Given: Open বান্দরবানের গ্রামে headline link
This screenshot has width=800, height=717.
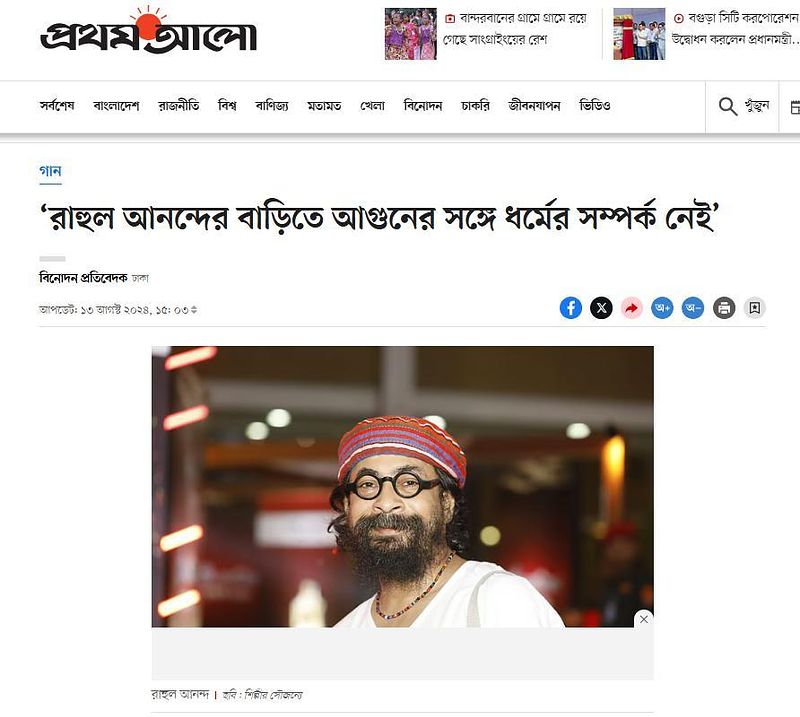Looking at the screenshot, I should 515,29.
